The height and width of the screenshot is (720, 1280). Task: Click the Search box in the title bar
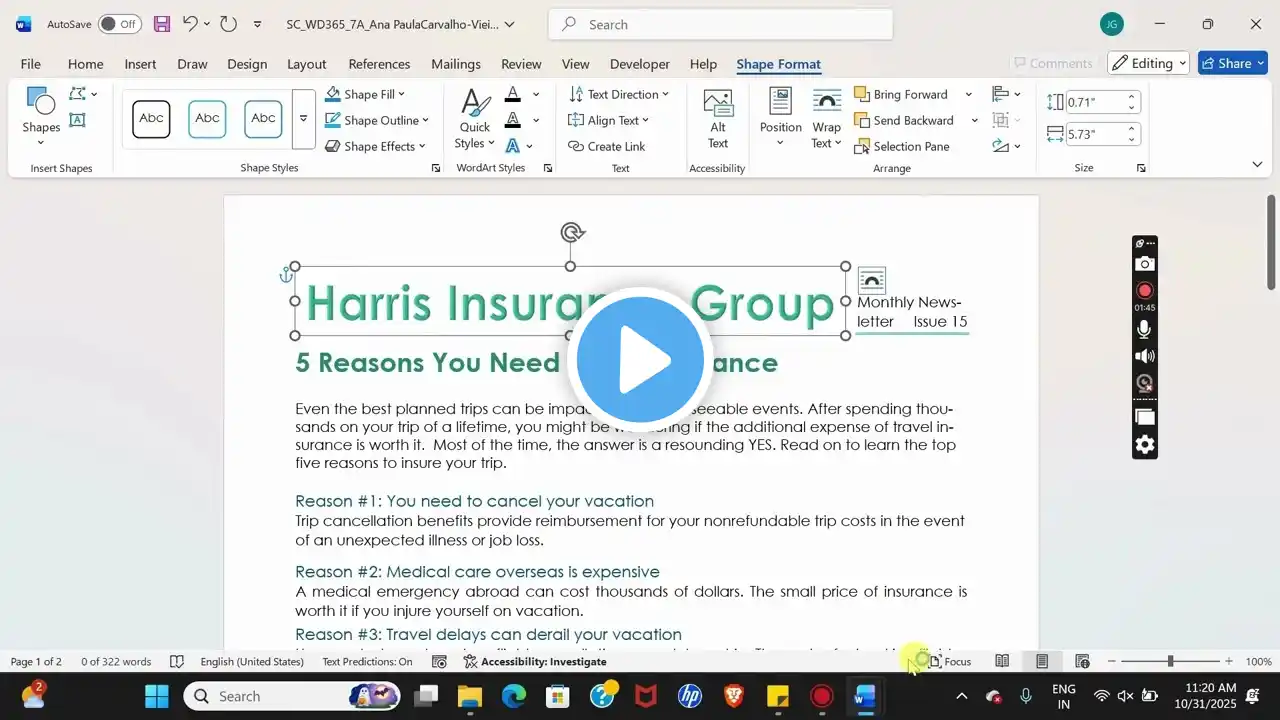tap(720, 24)
